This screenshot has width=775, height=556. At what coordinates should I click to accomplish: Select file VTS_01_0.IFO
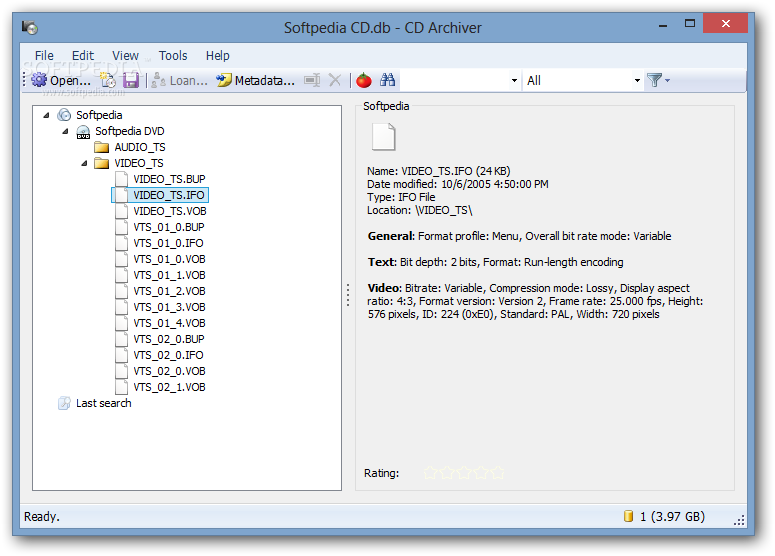point(168,243)
